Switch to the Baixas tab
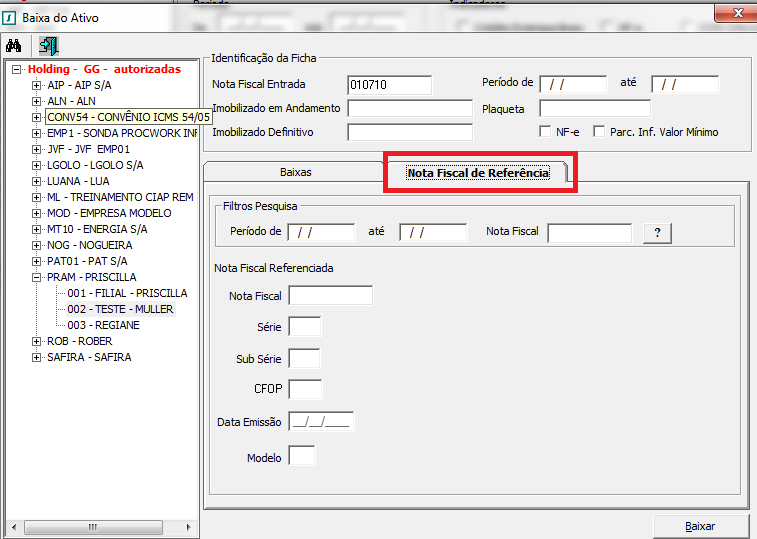 295,172
